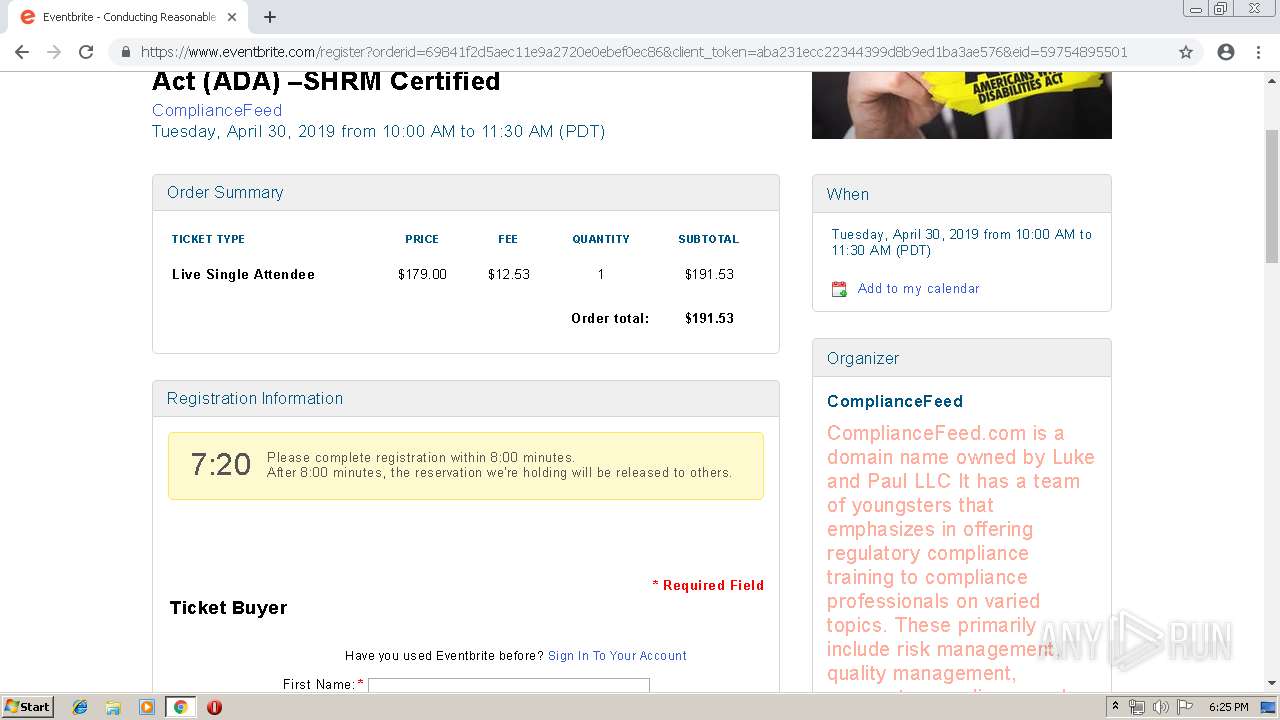Click the Show desktop tray icon
1280x720 pixels.
[x=1268, y=707]
